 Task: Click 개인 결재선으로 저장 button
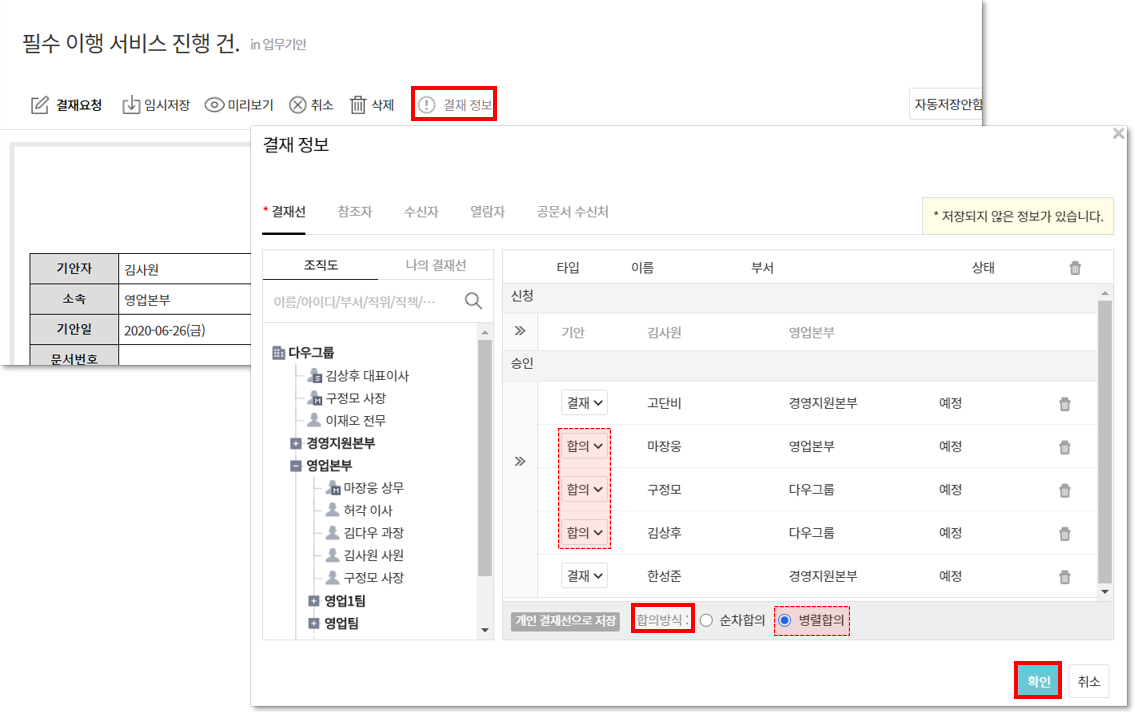pos(565,621)
